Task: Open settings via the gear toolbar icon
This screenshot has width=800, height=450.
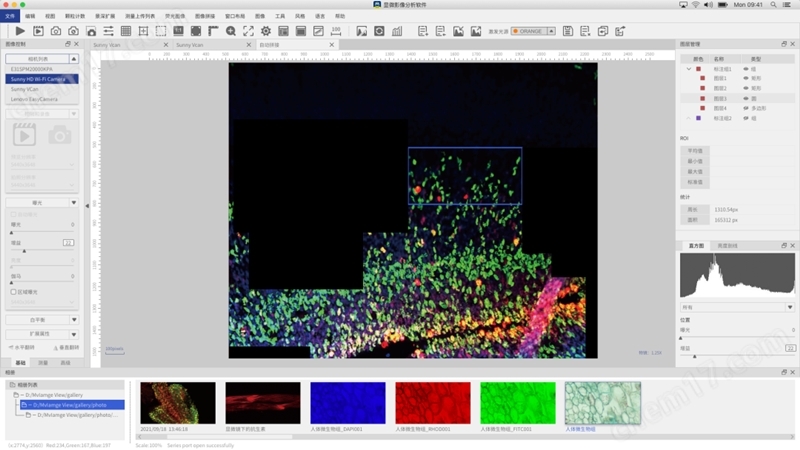Action: (x=266, y=31)
